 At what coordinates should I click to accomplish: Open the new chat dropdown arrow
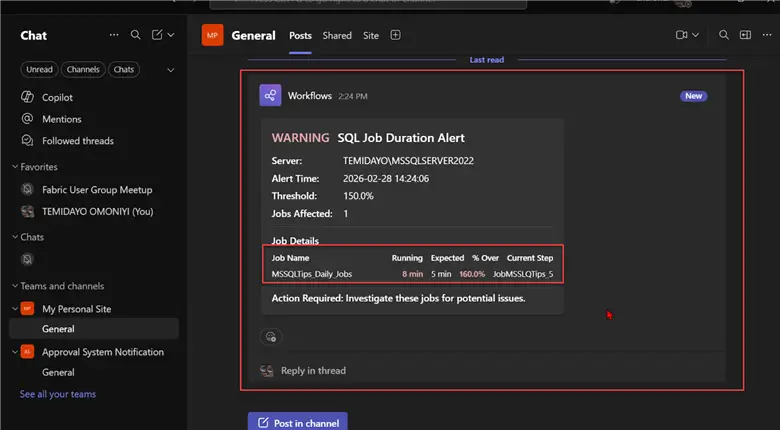[171, 35]
